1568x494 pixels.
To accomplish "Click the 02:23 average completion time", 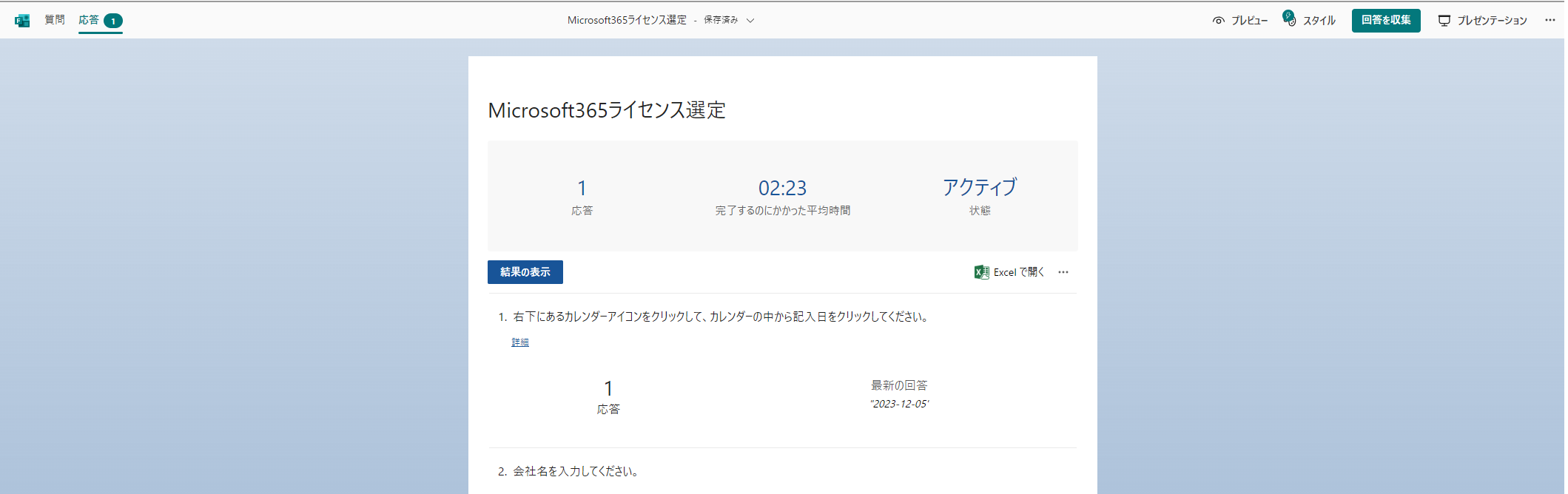I will pos(782,189).
